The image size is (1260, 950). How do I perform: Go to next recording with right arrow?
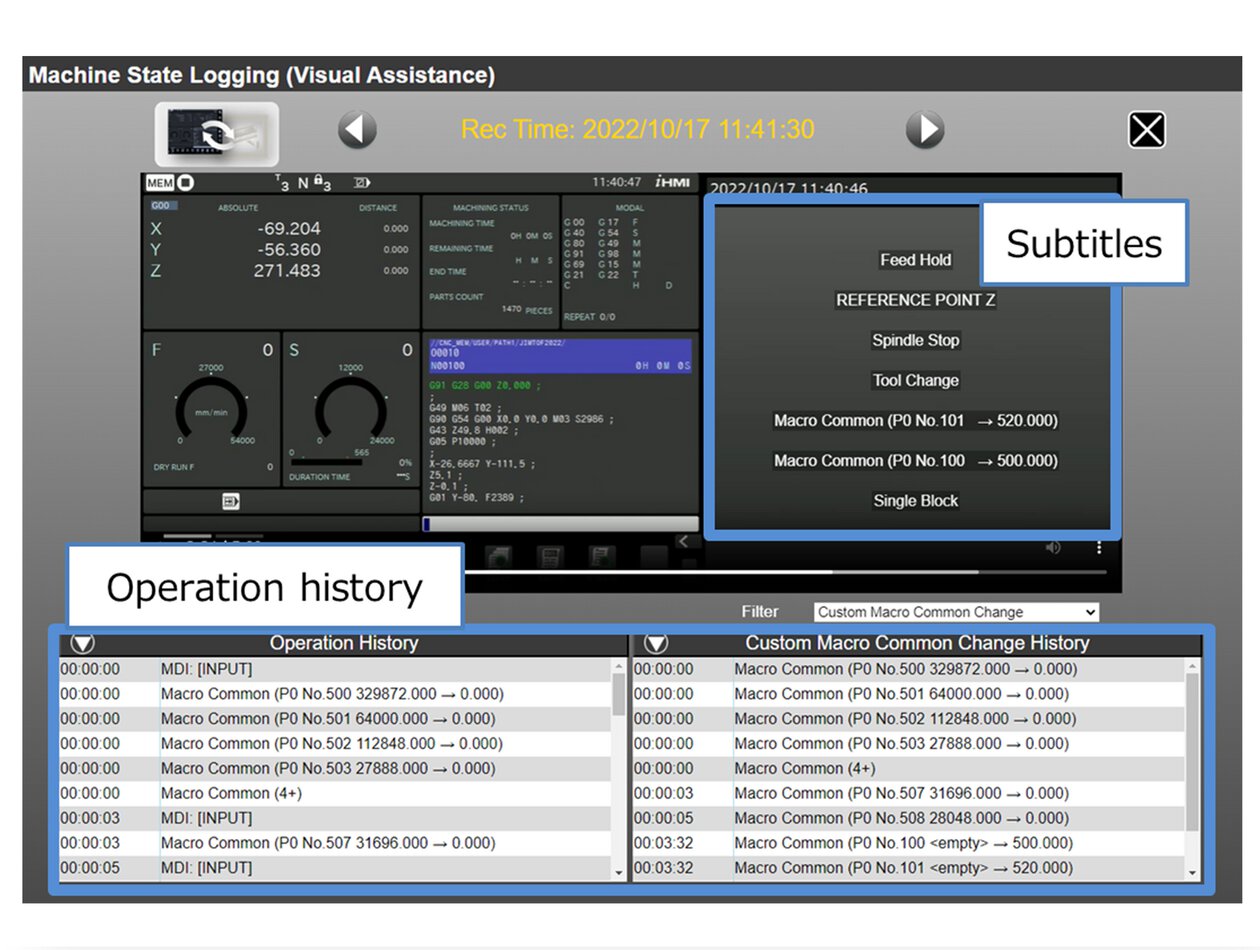point(924,130)
